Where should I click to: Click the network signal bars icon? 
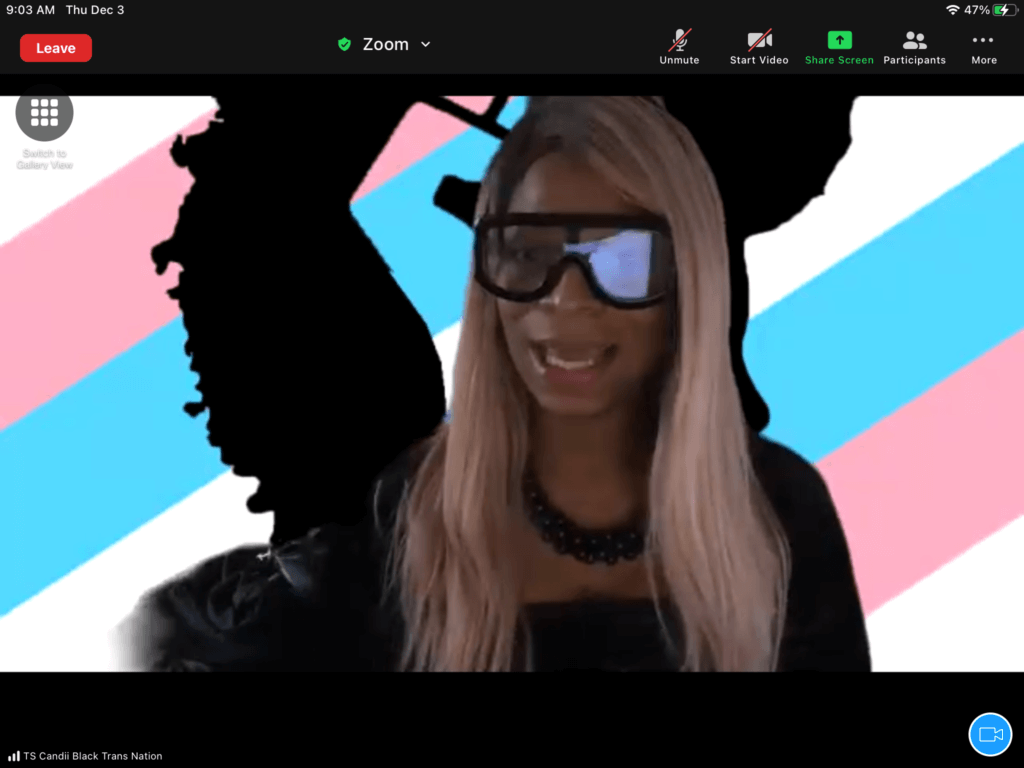[14, 756]
